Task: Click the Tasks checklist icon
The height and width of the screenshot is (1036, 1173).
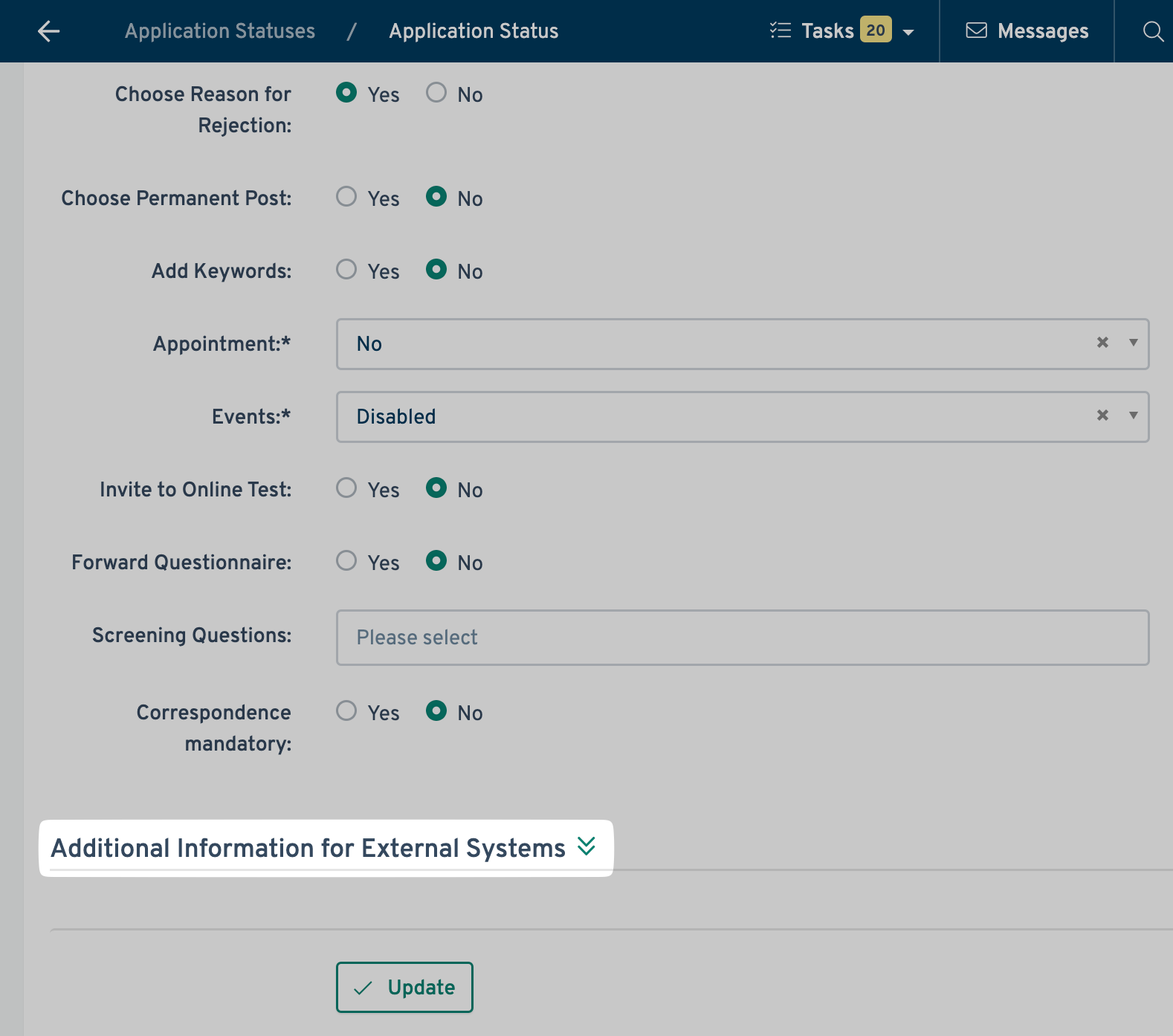Action: coord(780,30)
